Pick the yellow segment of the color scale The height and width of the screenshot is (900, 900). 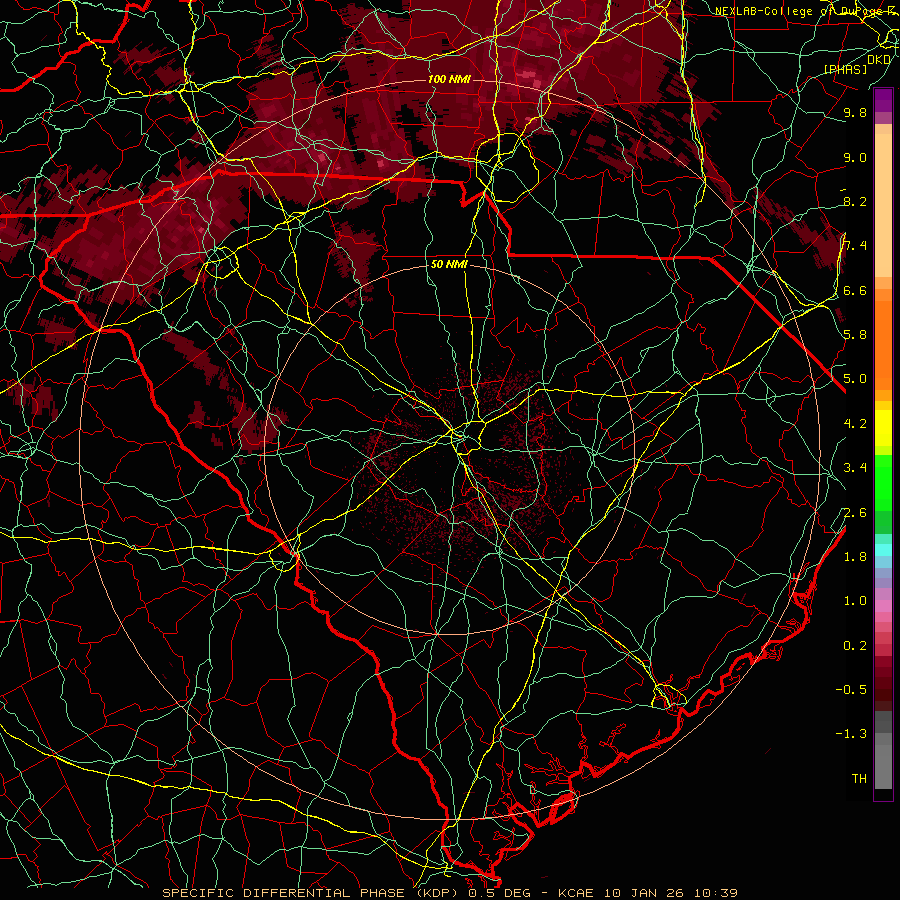883,428
